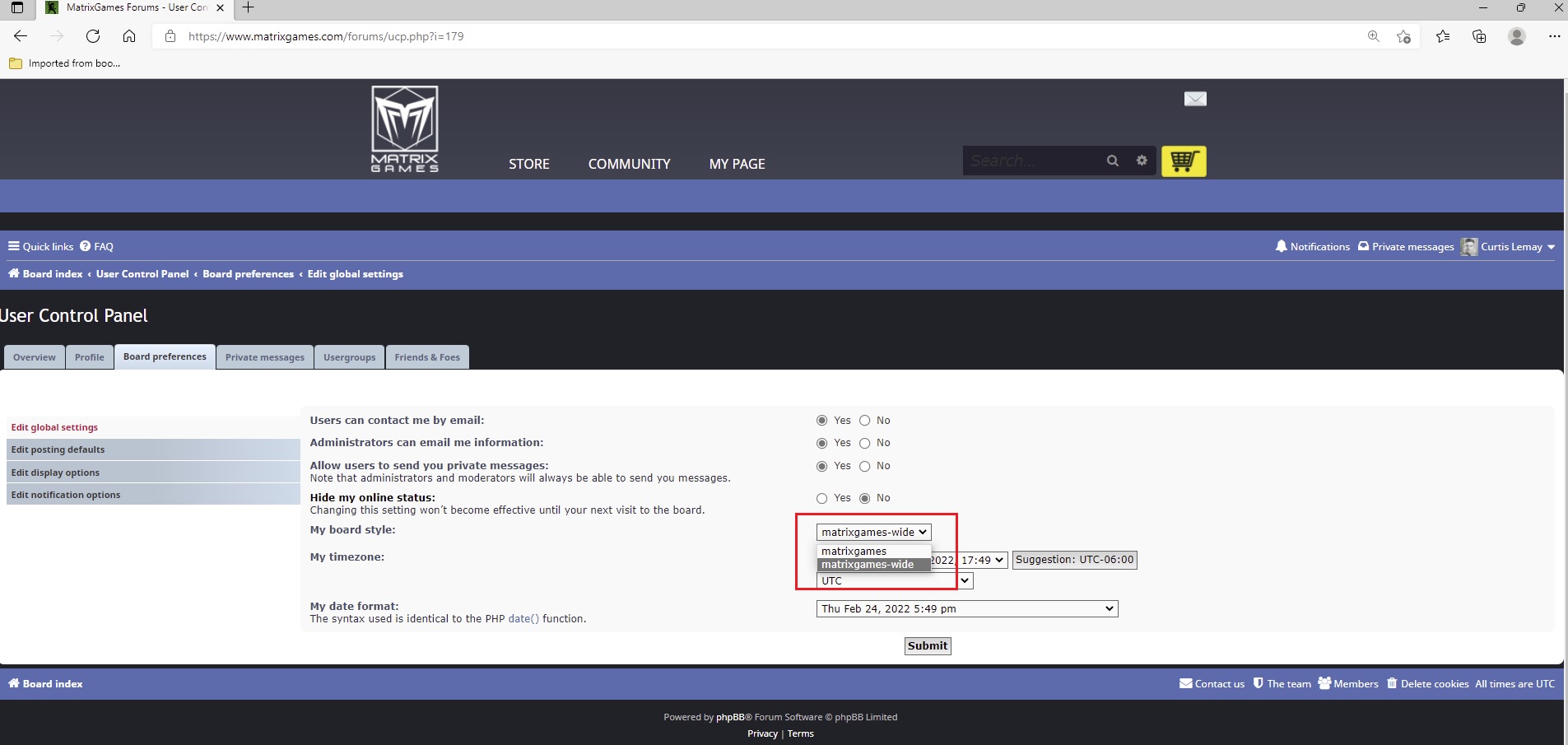Click the browser zoom magnifier icon
The image size is (1568, 745).
[1373, 36]
